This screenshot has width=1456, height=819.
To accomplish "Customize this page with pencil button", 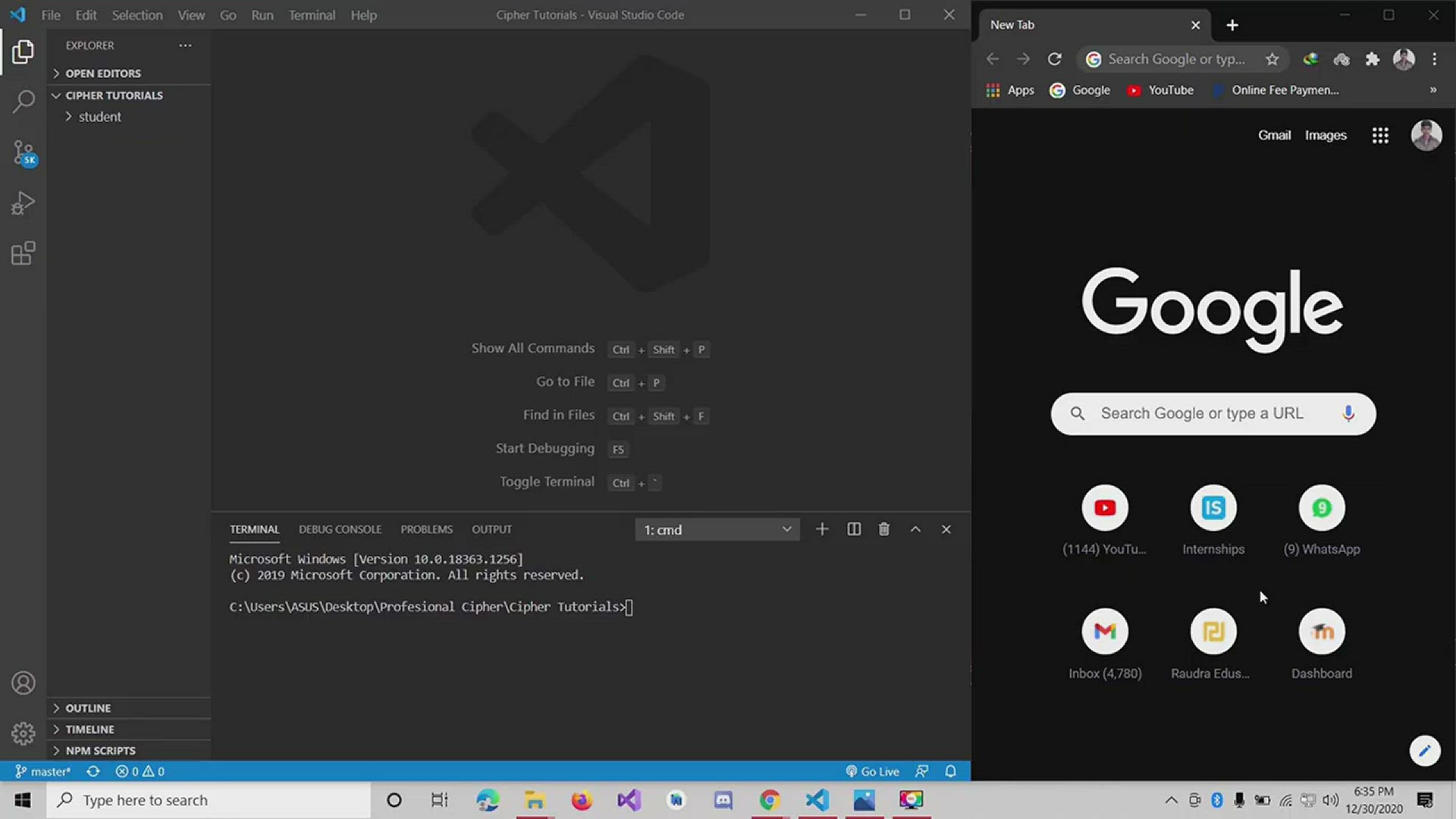I will pos(1425,751).
